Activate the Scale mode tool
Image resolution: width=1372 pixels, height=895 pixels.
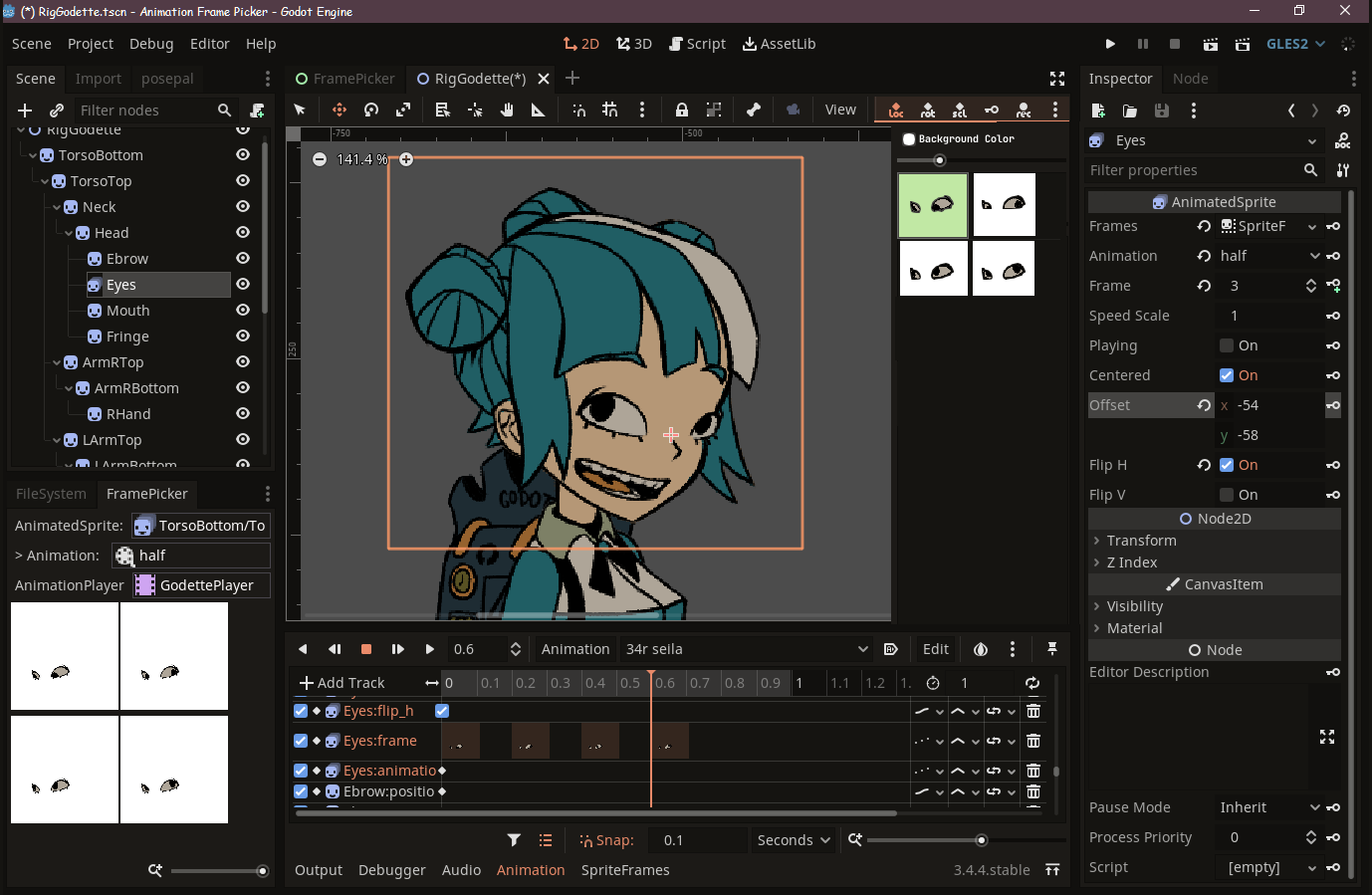pyautogui.click(x=404, y=110)
